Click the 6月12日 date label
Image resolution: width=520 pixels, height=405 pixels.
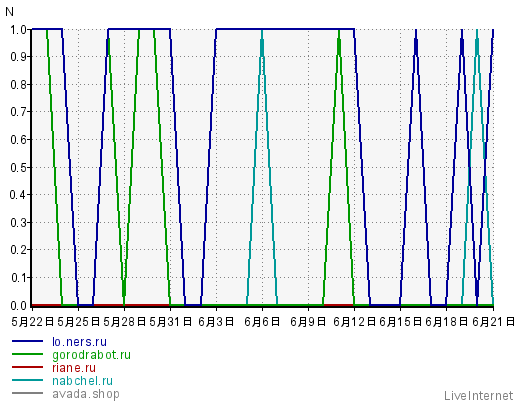354,322
